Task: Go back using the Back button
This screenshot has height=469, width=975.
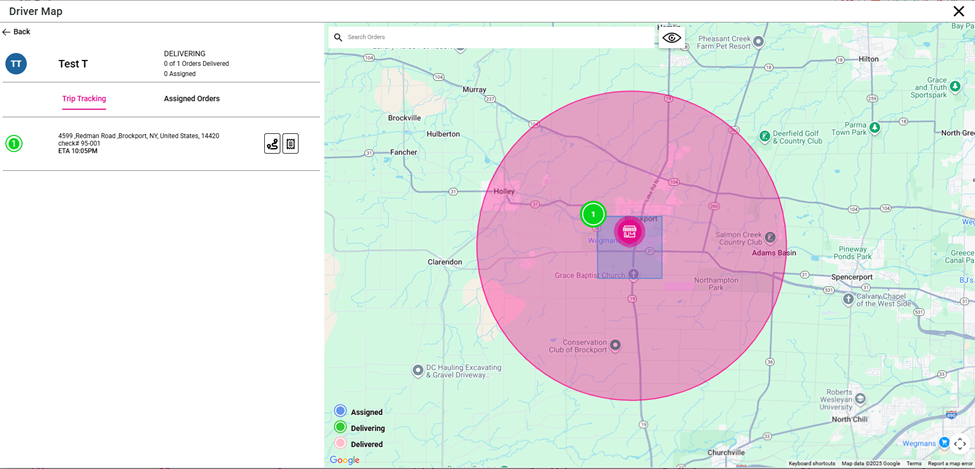Action: coord(16,32)
